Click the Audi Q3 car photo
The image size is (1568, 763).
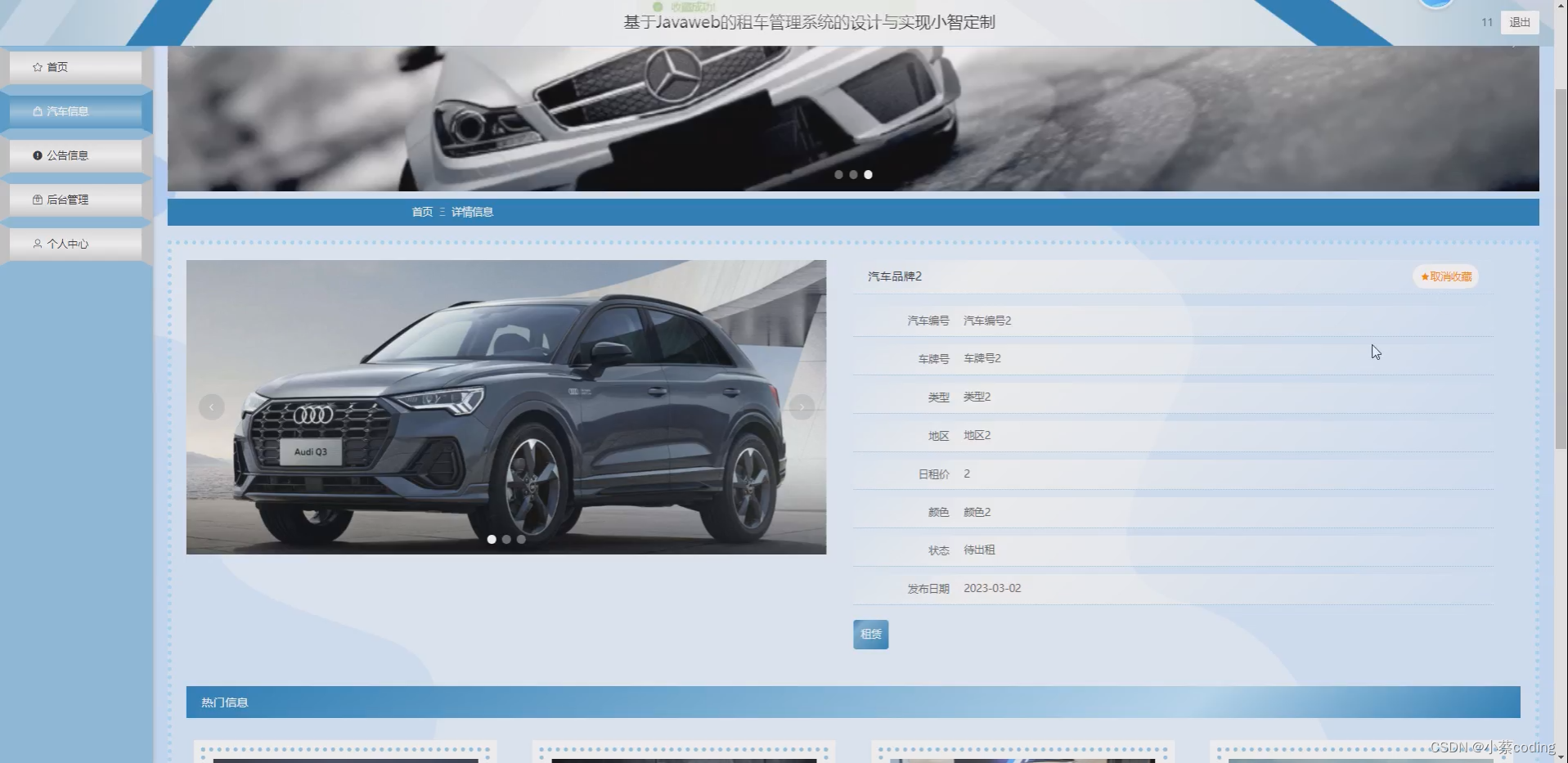[x=506, y=407]
